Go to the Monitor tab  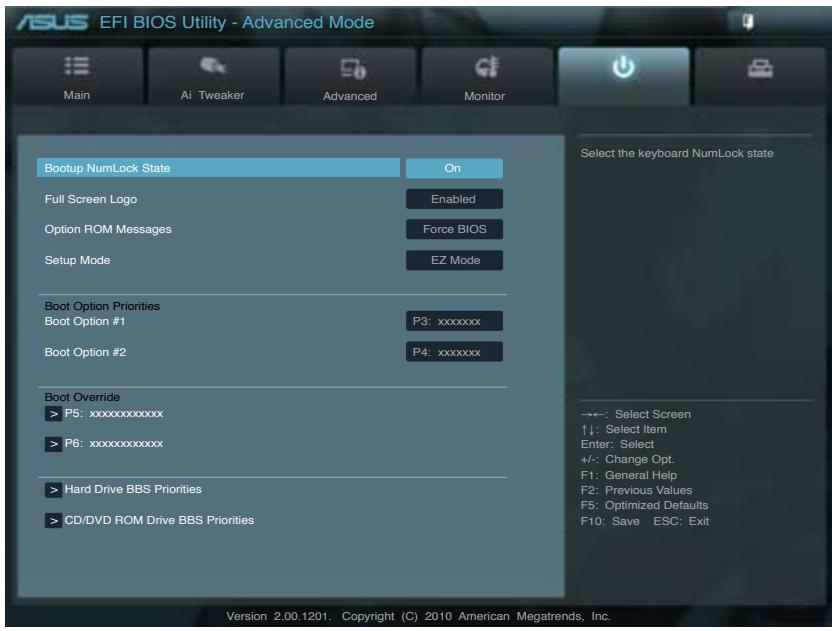click(x=487, y=76)
